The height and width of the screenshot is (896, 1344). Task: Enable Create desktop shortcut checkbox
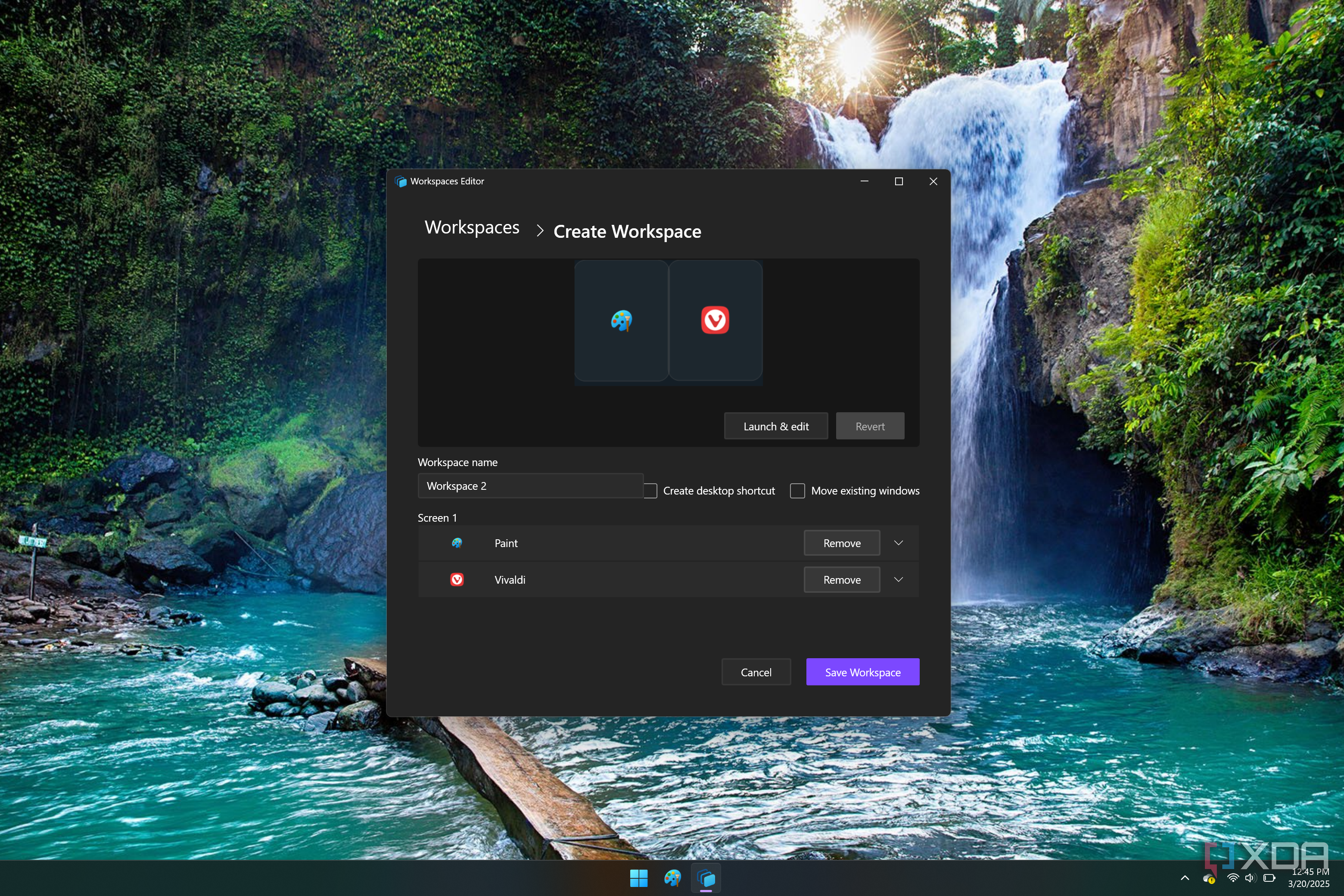point(650,491)
